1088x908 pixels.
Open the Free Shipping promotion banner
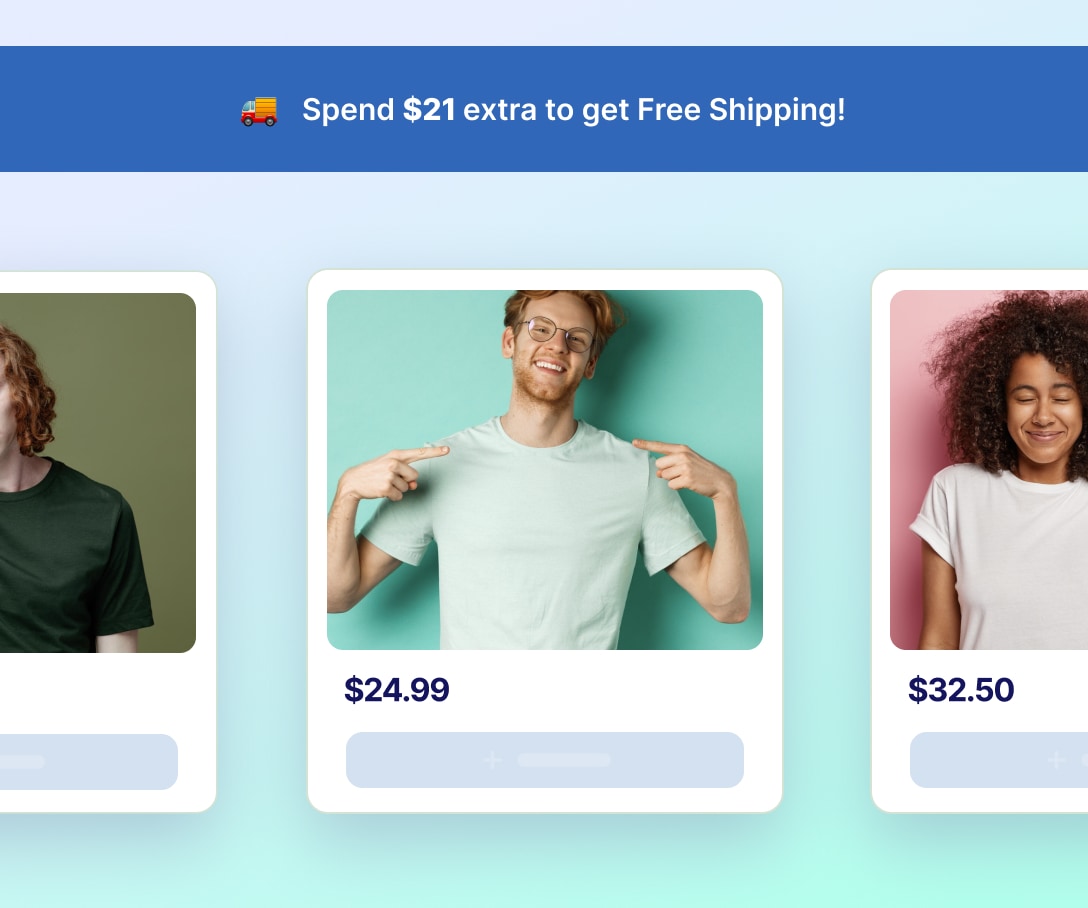point(544,109)
